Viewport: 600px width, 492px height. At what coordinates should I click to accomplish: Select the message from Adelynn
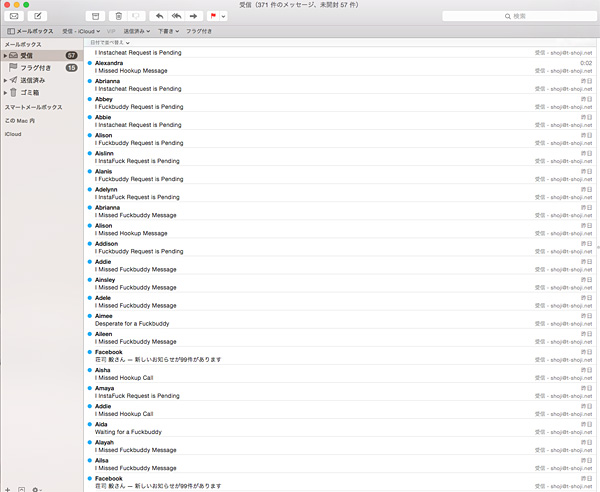340,193
